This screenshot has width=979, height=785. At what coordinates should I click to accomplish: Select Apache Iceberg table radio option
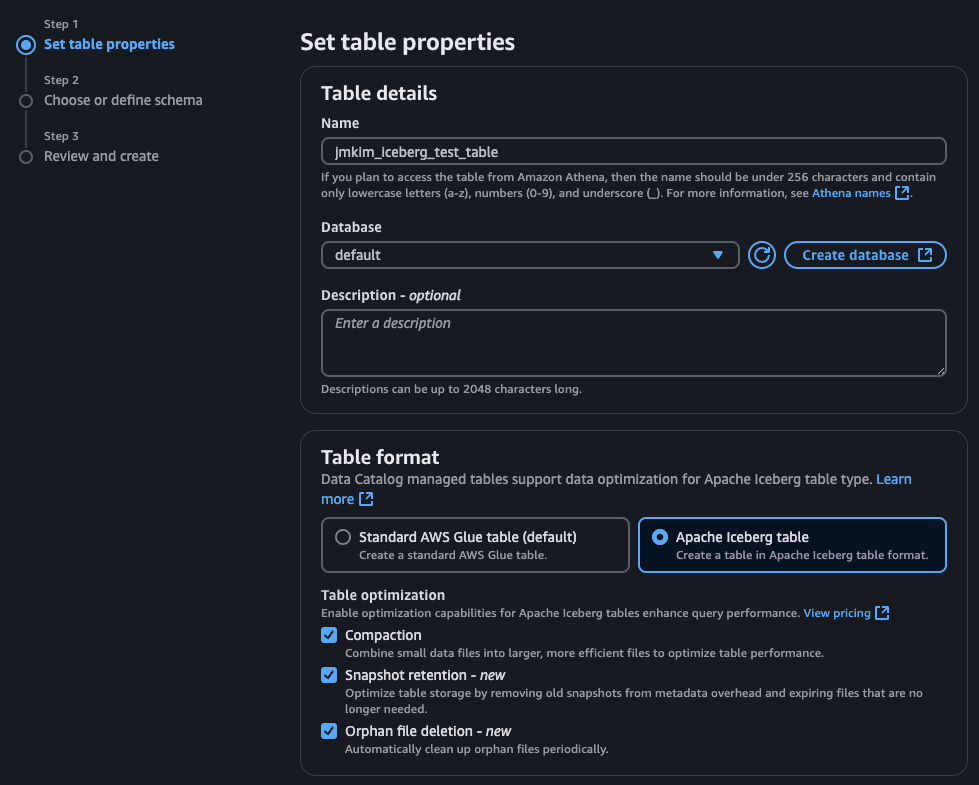660,537
